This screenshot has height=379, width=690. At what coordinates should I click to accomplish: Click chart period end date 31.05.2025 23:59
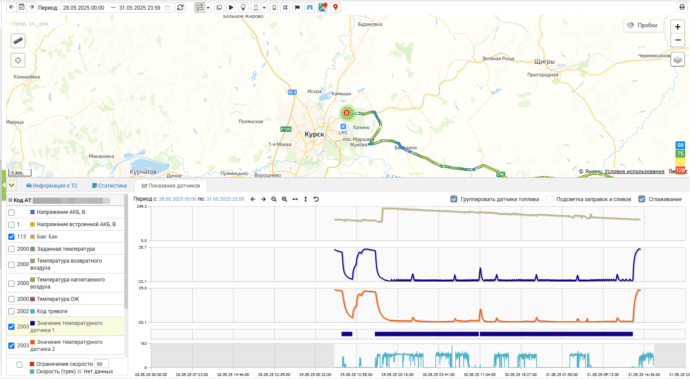225,199
